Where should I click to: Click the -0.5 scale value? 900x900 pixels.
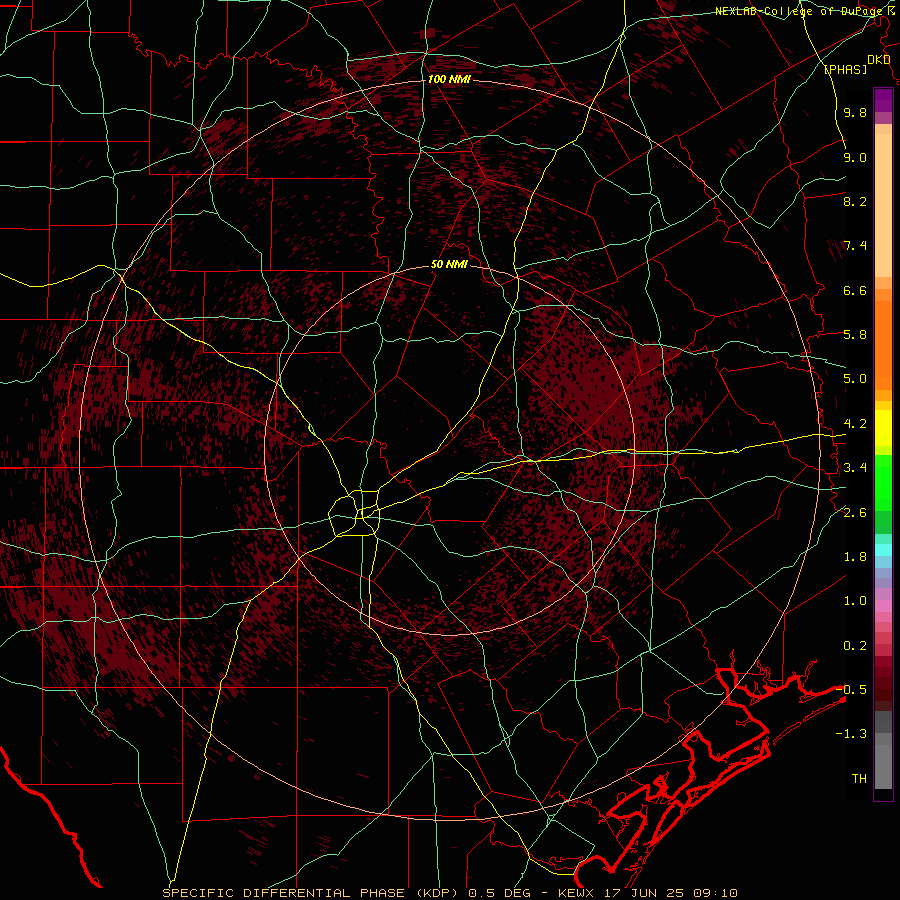pos(852,690)
